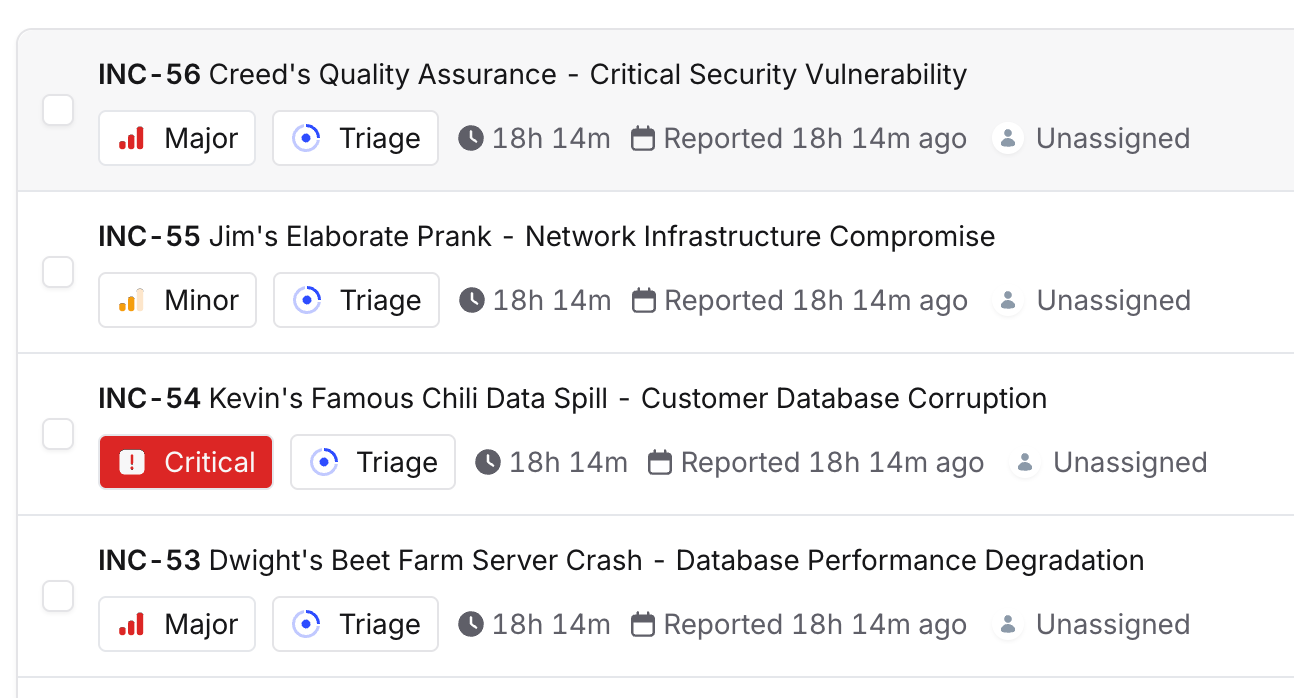Image resolution: width=1294 pixels, height=698 pixels.
Task: Click the orange Minor severity bars icon on INC-55
Action: 132,300
